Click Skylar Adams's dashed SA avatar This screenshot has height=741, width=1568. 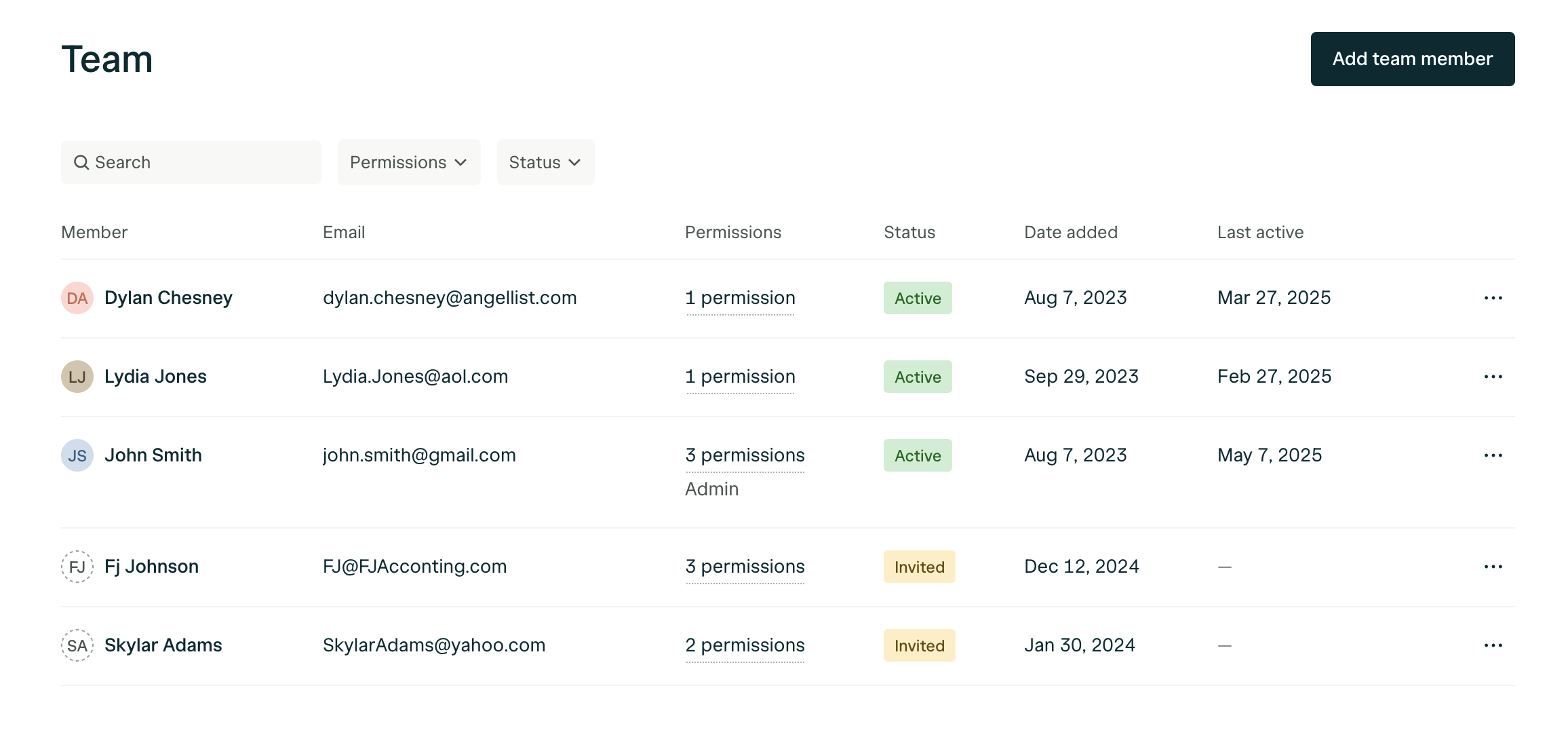click(77, 645)
